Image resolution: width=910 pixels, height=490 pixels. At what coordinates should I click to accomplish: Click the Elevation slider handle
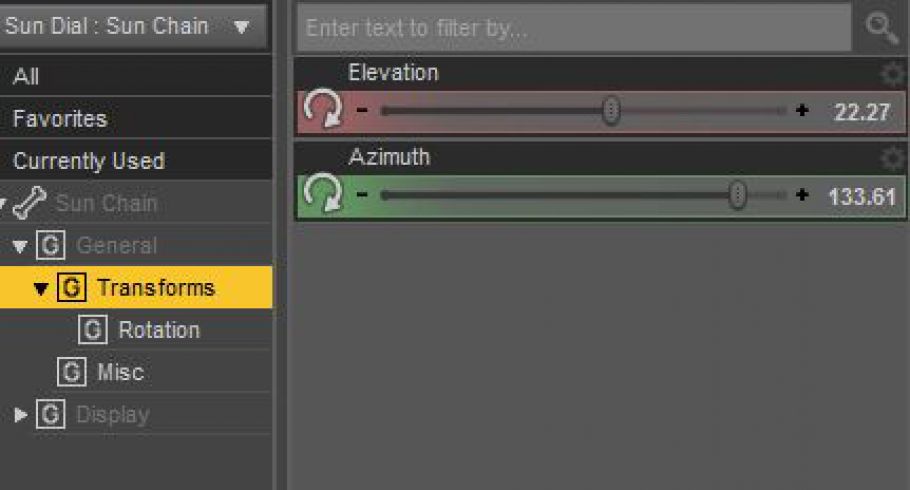tap(612, 111)
